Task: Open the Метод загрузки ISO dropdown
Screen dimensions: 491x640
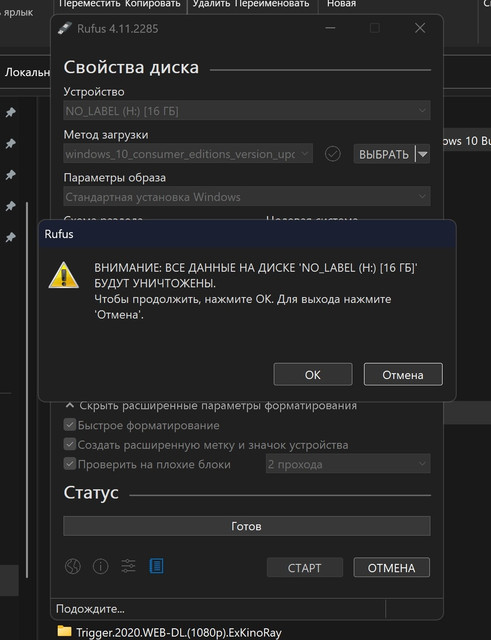Action: click(x=188, y=154)
